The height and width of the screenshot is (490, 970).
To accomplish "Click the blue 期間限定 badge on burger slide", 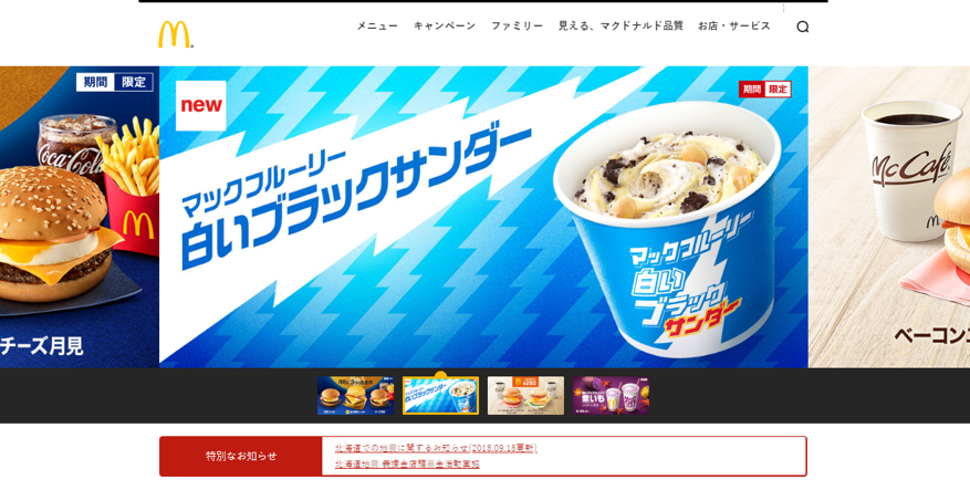I will click(114, 82).
